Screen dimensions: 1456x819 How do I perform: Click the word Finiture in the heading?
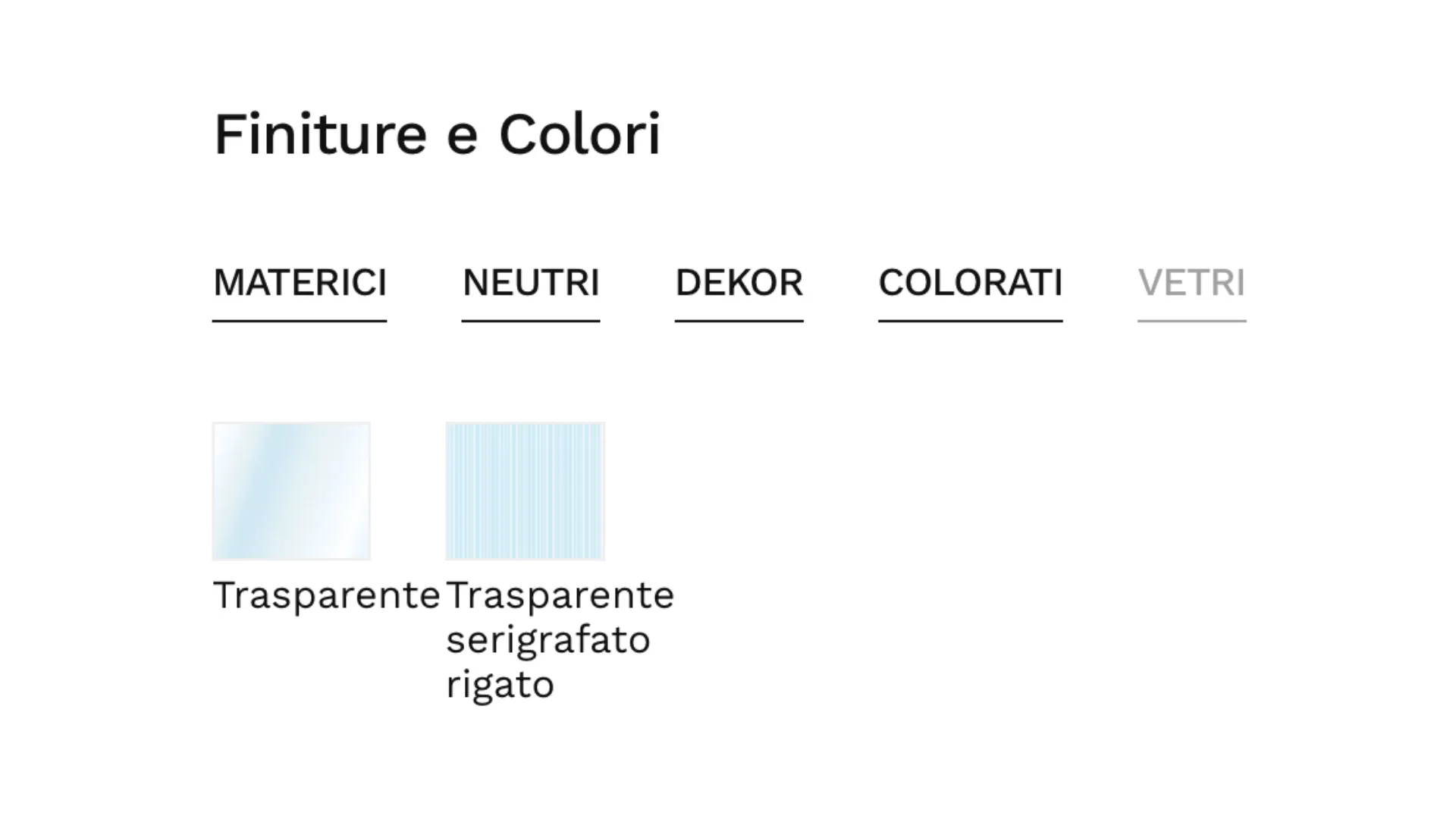320,134
